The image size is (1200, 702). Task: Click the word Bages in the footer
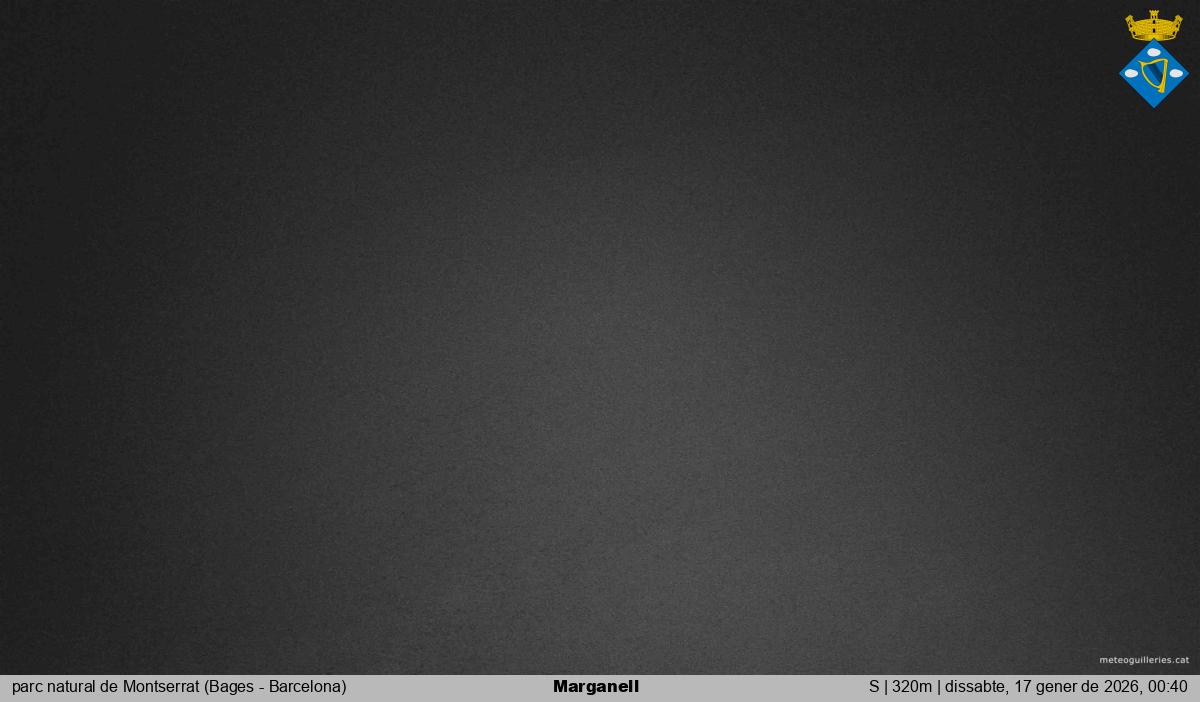[231, 687]
